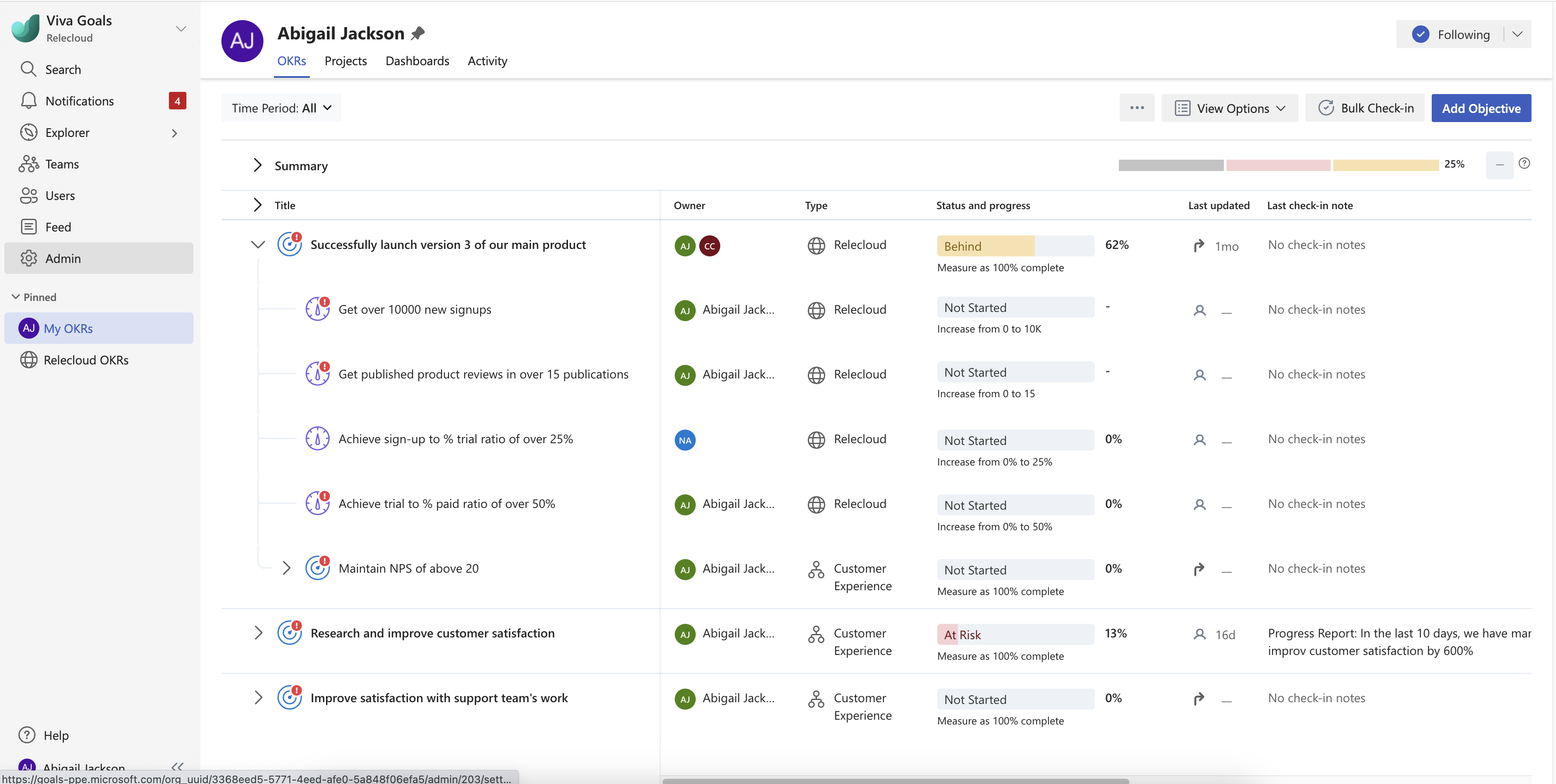1556x784 pixels.
Task: Open the Teams icon in sidebar
Action: pos(28,164)
